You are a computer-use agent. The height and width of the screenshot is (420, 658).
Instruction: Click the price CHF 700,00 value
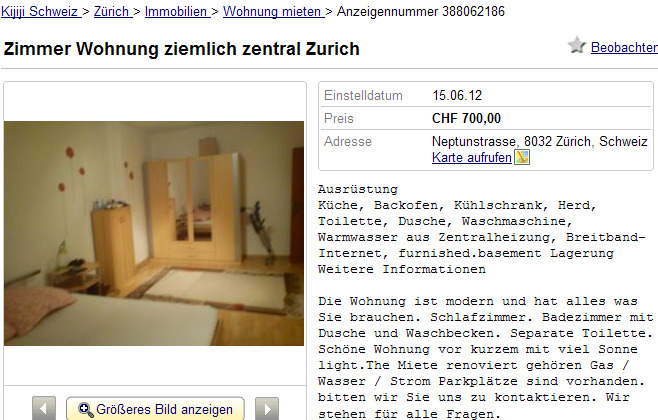coord(466,118)
